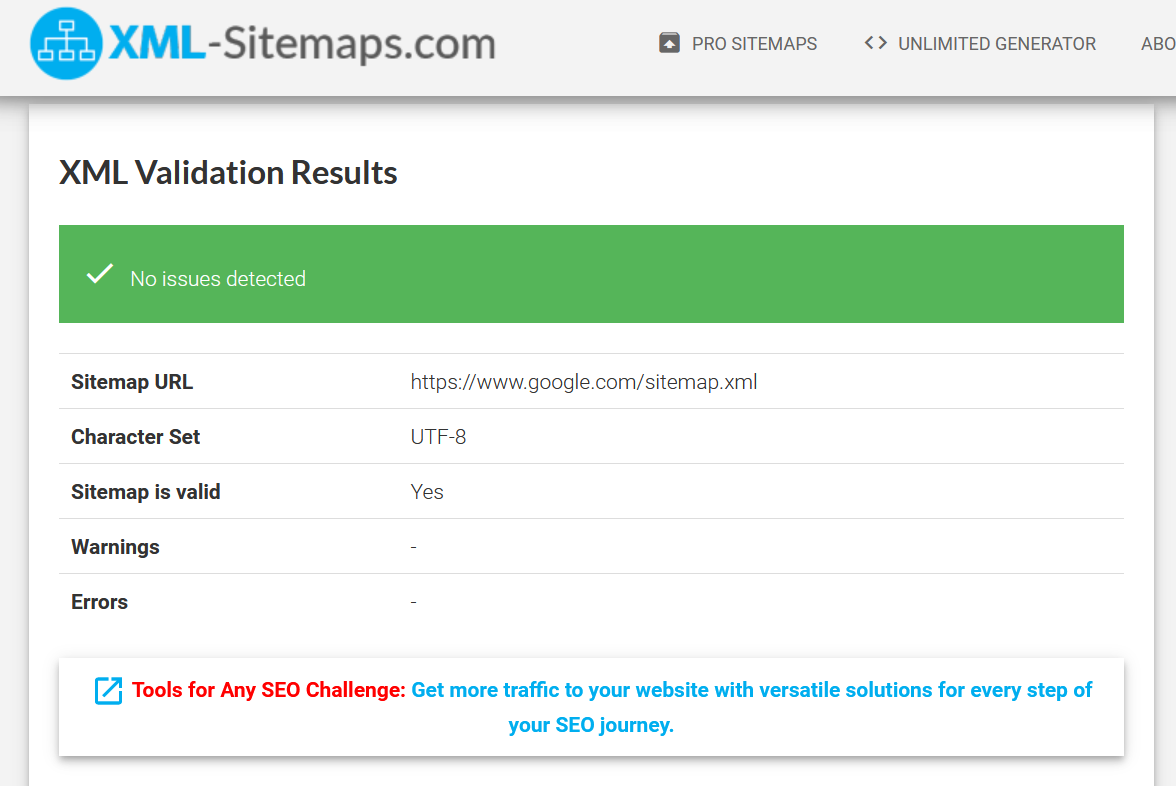Click the "Sitemap is valid" row label
1176x786 pixels.
[146, 492]
